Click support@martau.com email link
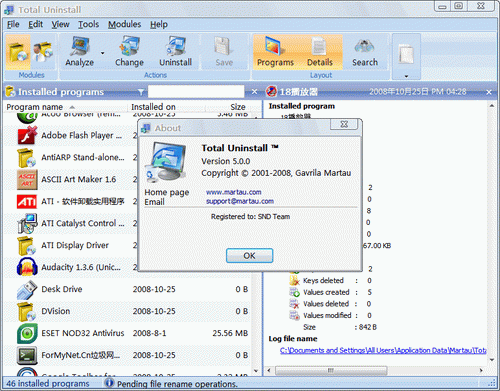 (240, 201)
